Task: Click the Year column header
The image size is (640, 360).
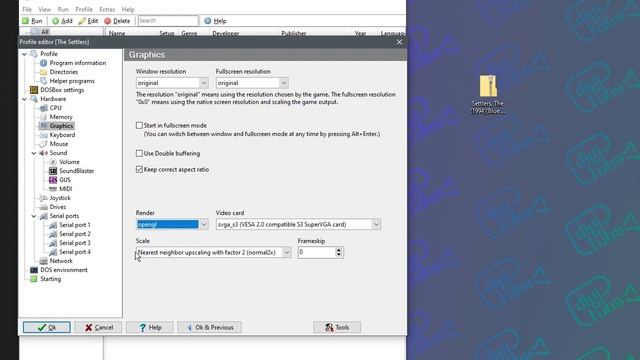Action: point(360,33)
